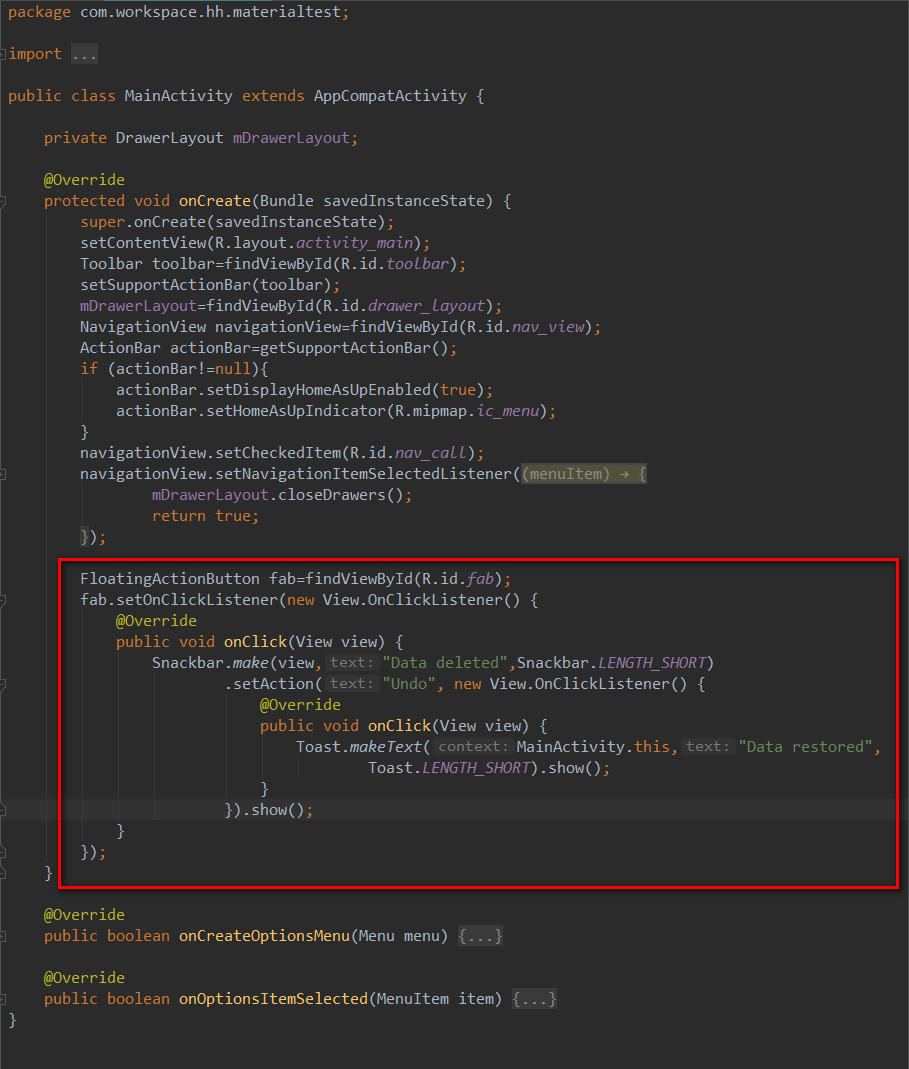Click the 'if' keyword in actionBar null check
This screenshot has width=909, height=1069.
(x=89, y=369)
